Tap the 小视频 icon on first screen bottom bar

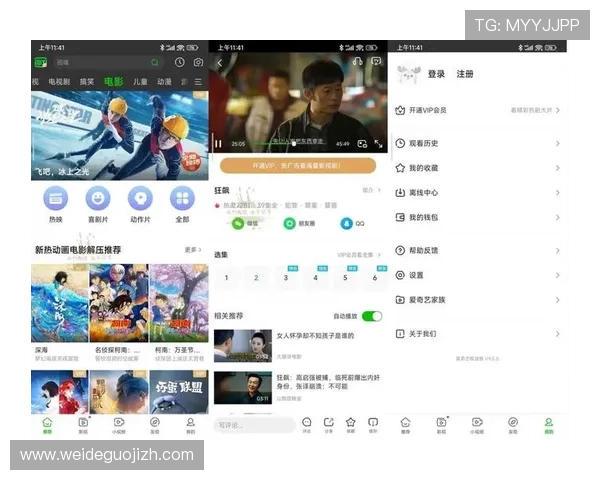(119, 422)
